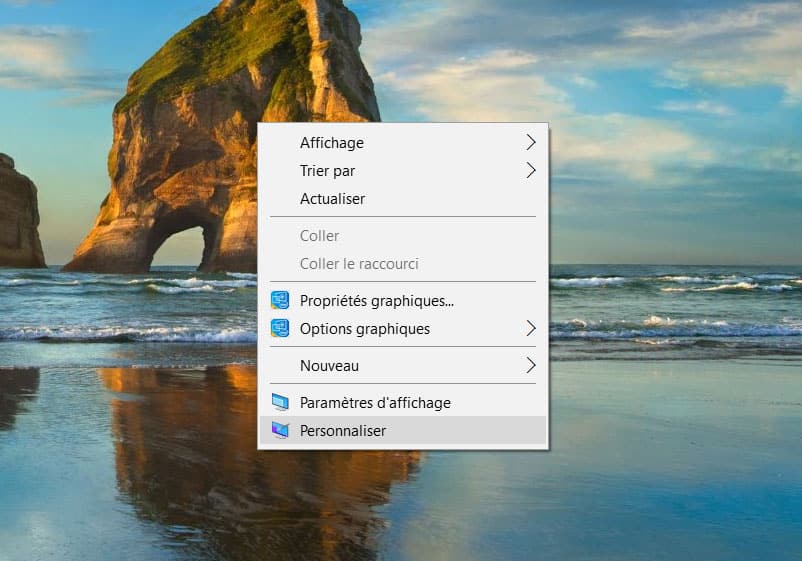Select the Options graphiques label
Screen dimensions: 802x561
pyautogui.click(x=365, y=328)
